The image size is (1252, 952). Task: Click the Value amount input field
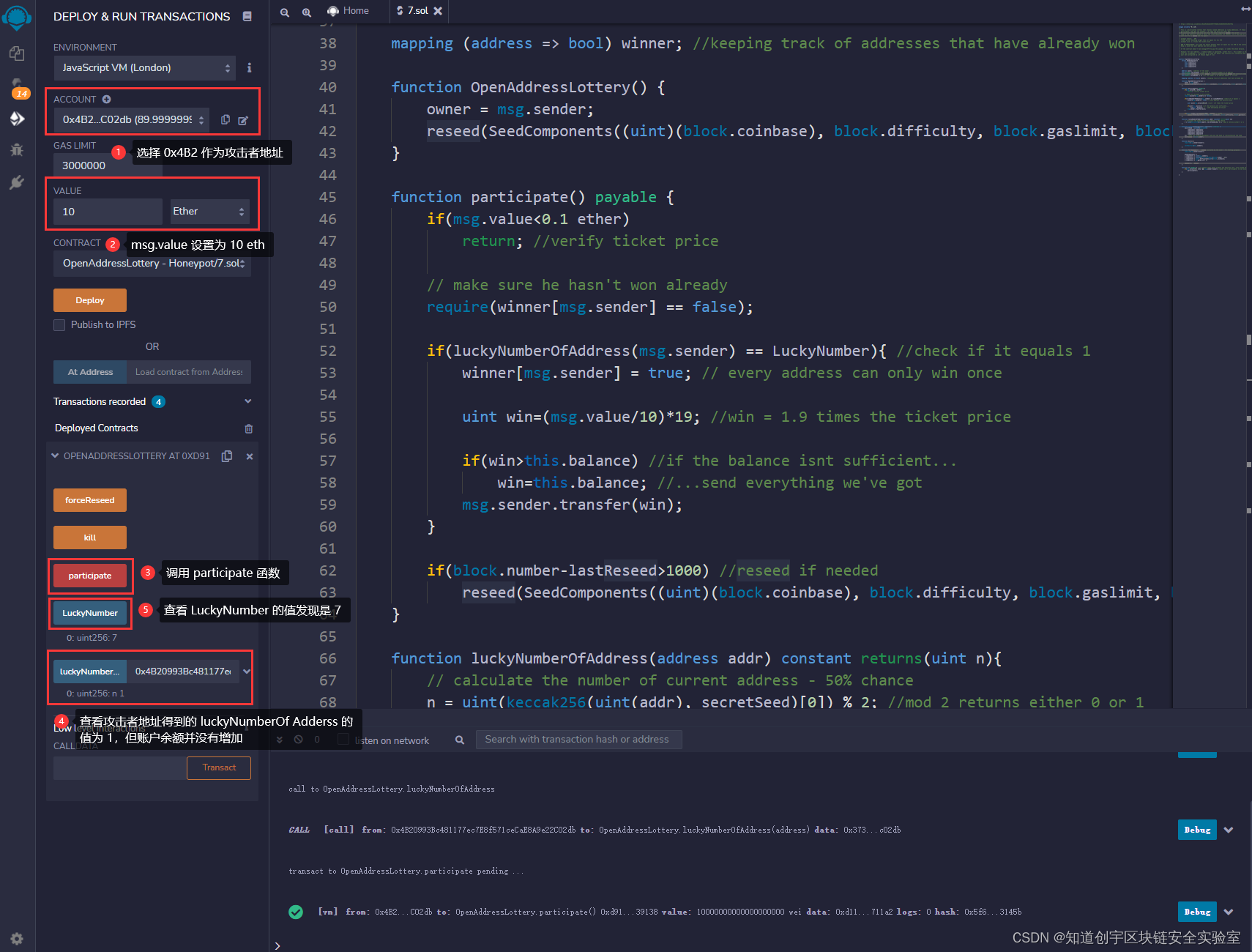point(108,212)
